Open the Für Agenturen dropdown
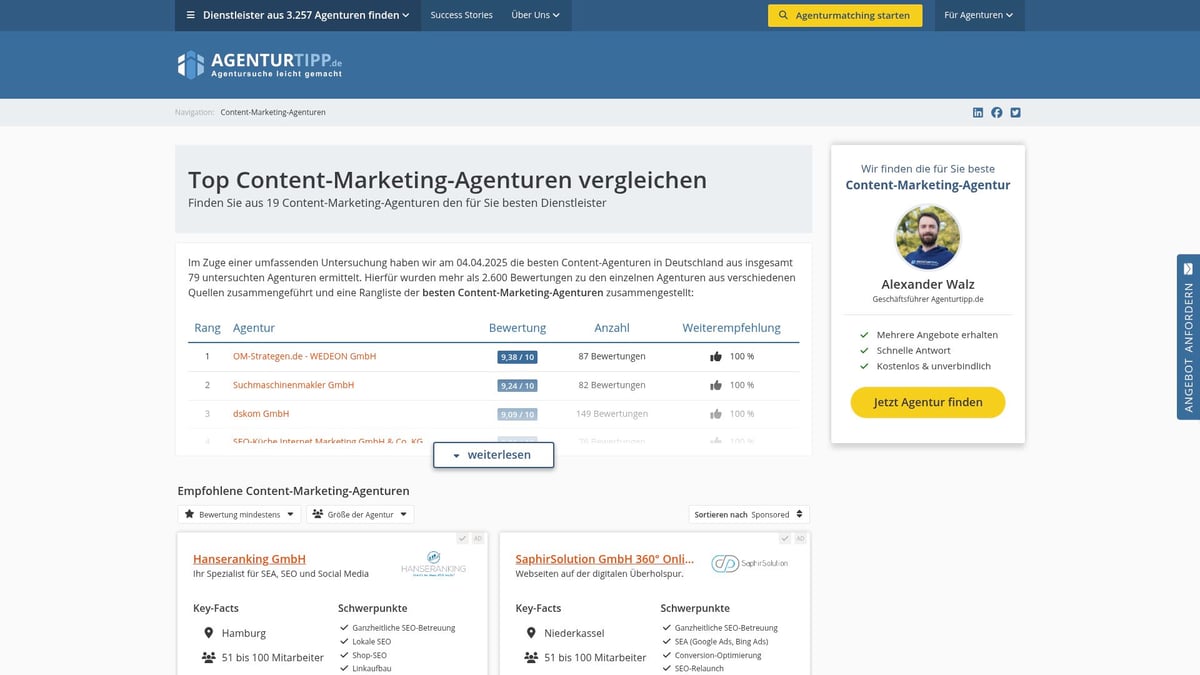The height and width of the screenshot is (675, 1200). (978, 15)
